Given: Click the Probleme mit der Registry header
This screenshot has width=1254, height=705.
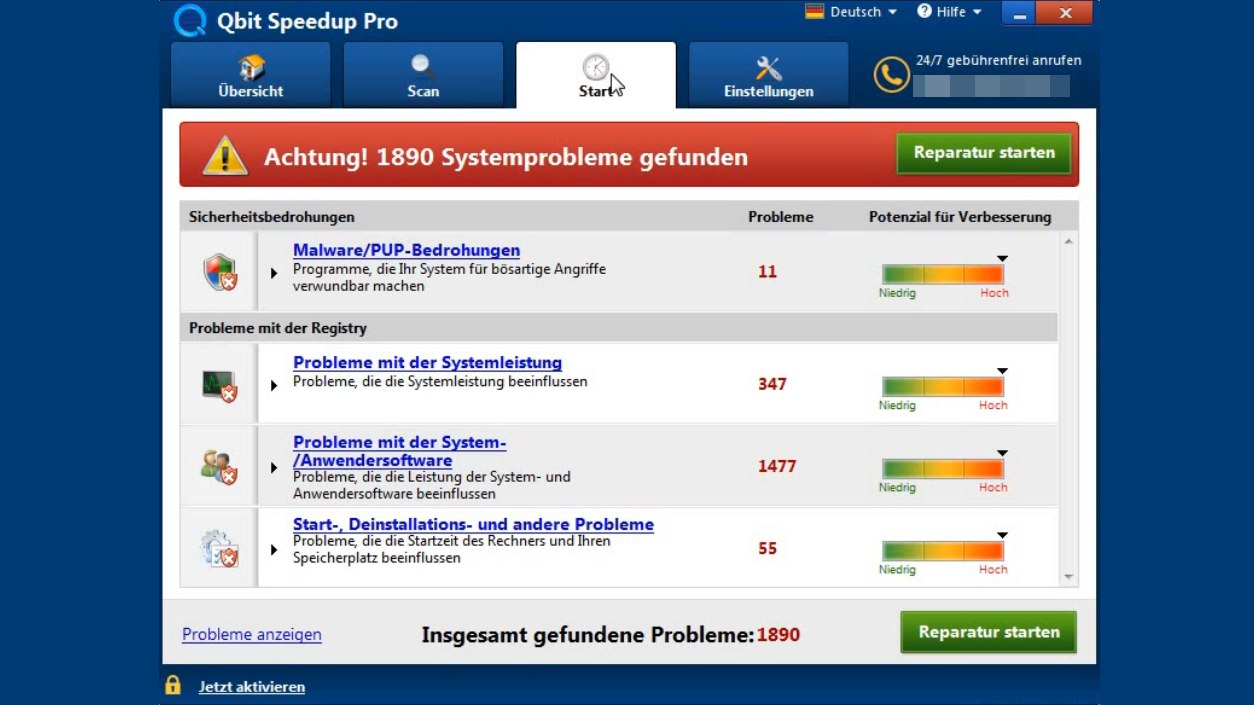Looking at the screenshot, I should (x=278, y=328).
